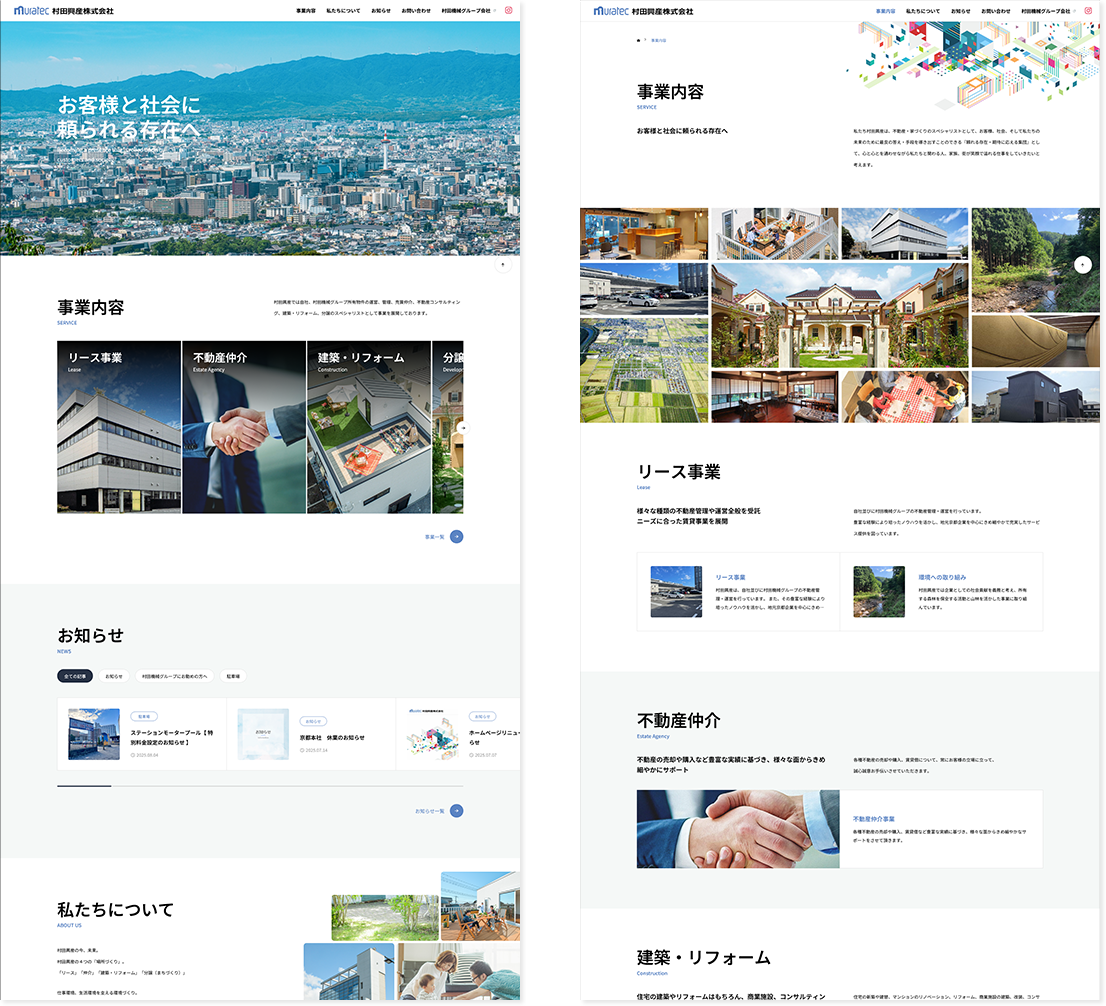The height and width of the screenshot is (1006, 1106).
Task: Click the forest stream thumbnail in 環境への取り組み card
Action: [879, 592]
